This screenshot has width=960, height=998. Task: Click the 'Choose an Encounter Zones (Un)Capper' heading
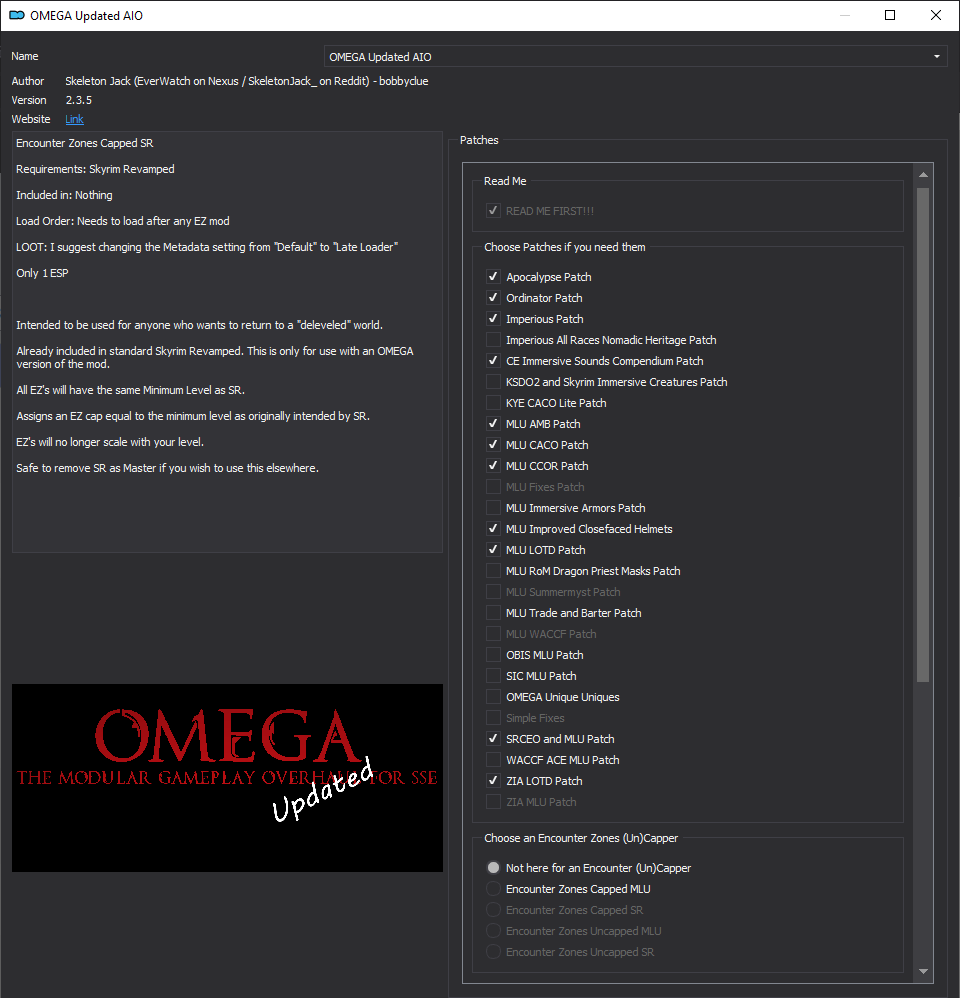click(581, 838)
